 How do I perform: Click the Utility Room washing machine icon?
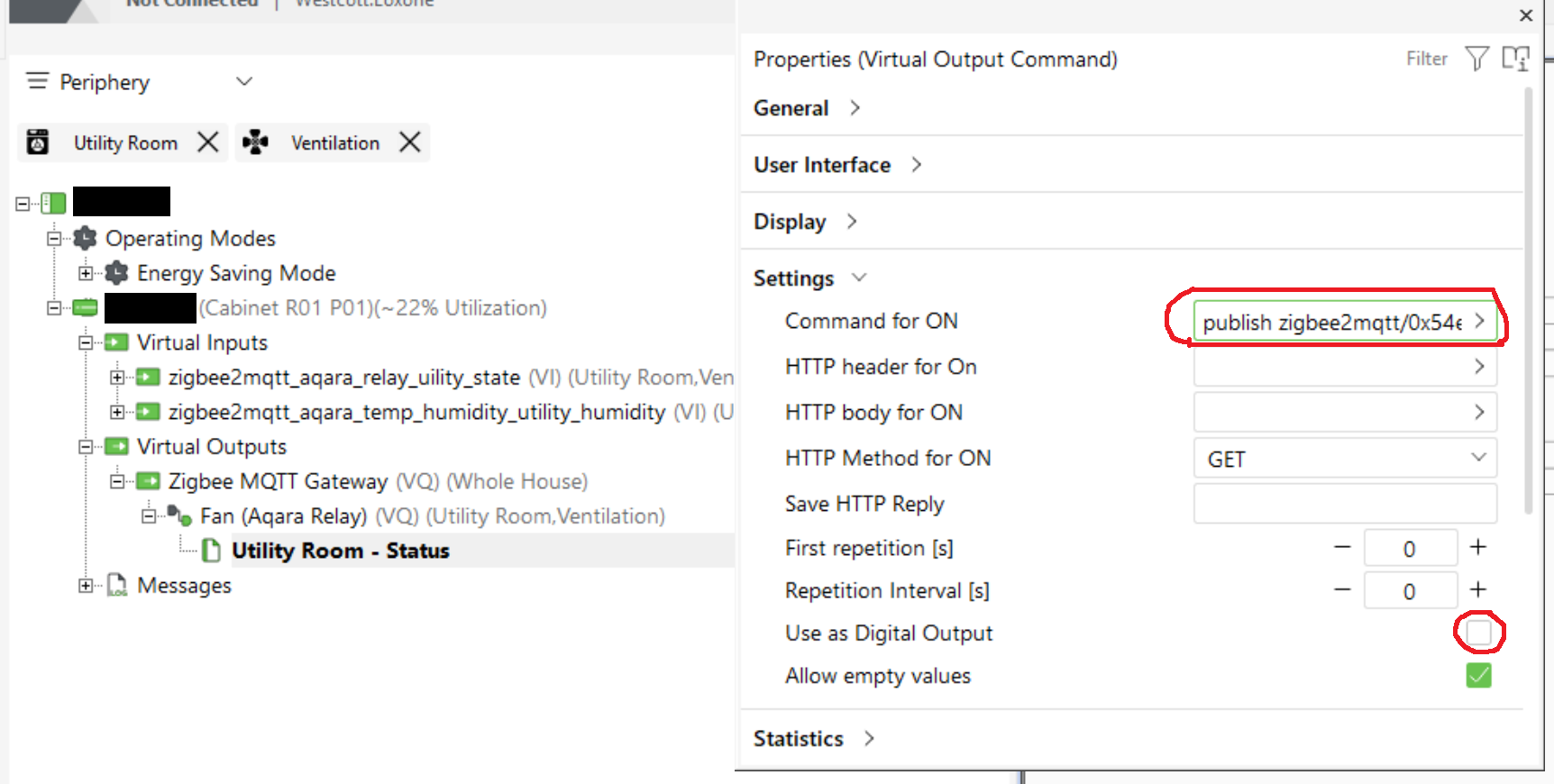tap(38, 142)
